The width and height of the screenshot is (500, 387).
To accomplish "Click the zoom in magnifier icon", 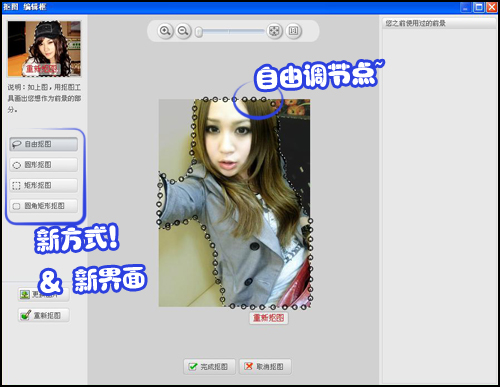I will click(x=165, y=31).
